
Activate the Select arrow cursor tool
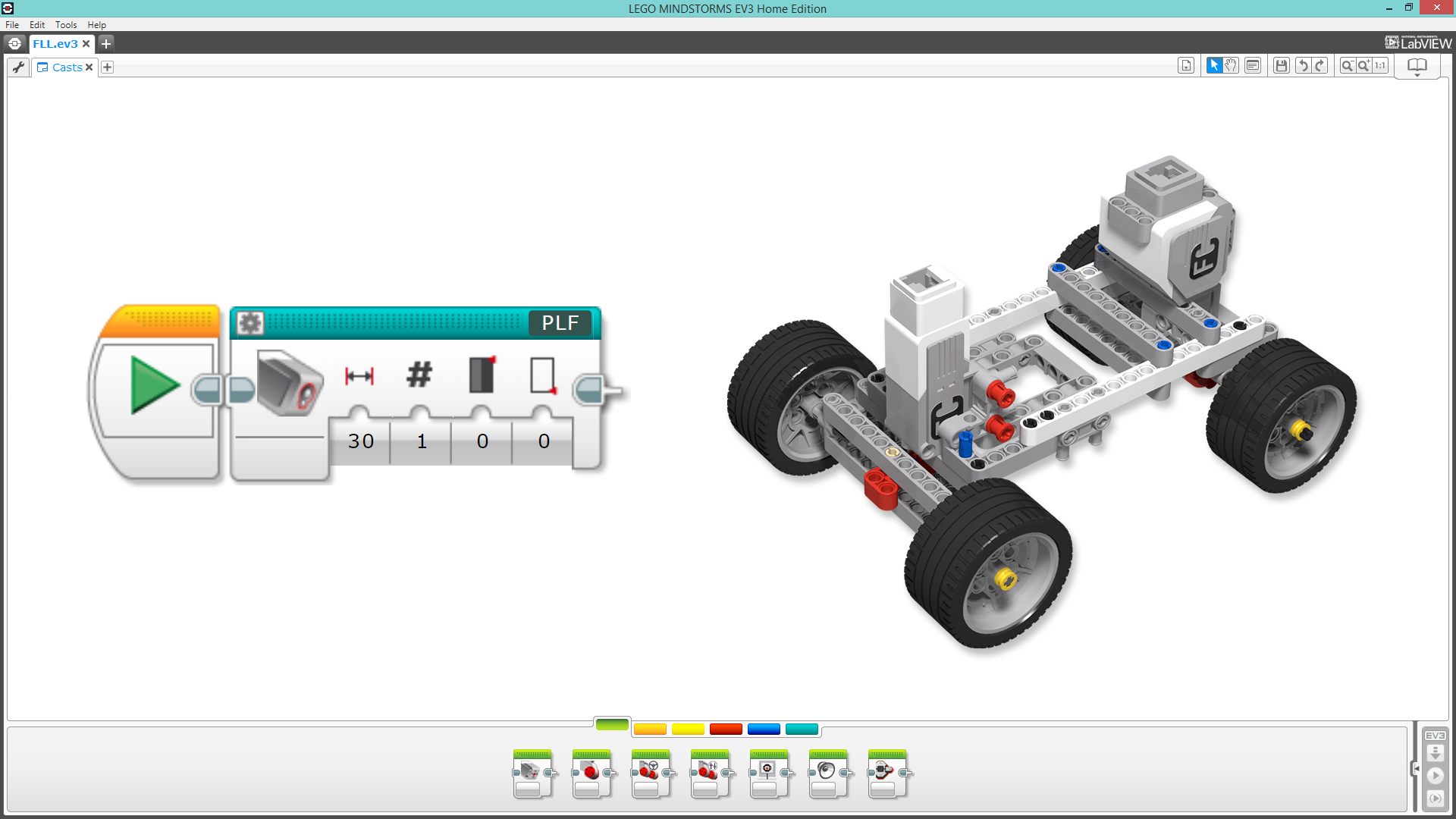(1216, 65)
